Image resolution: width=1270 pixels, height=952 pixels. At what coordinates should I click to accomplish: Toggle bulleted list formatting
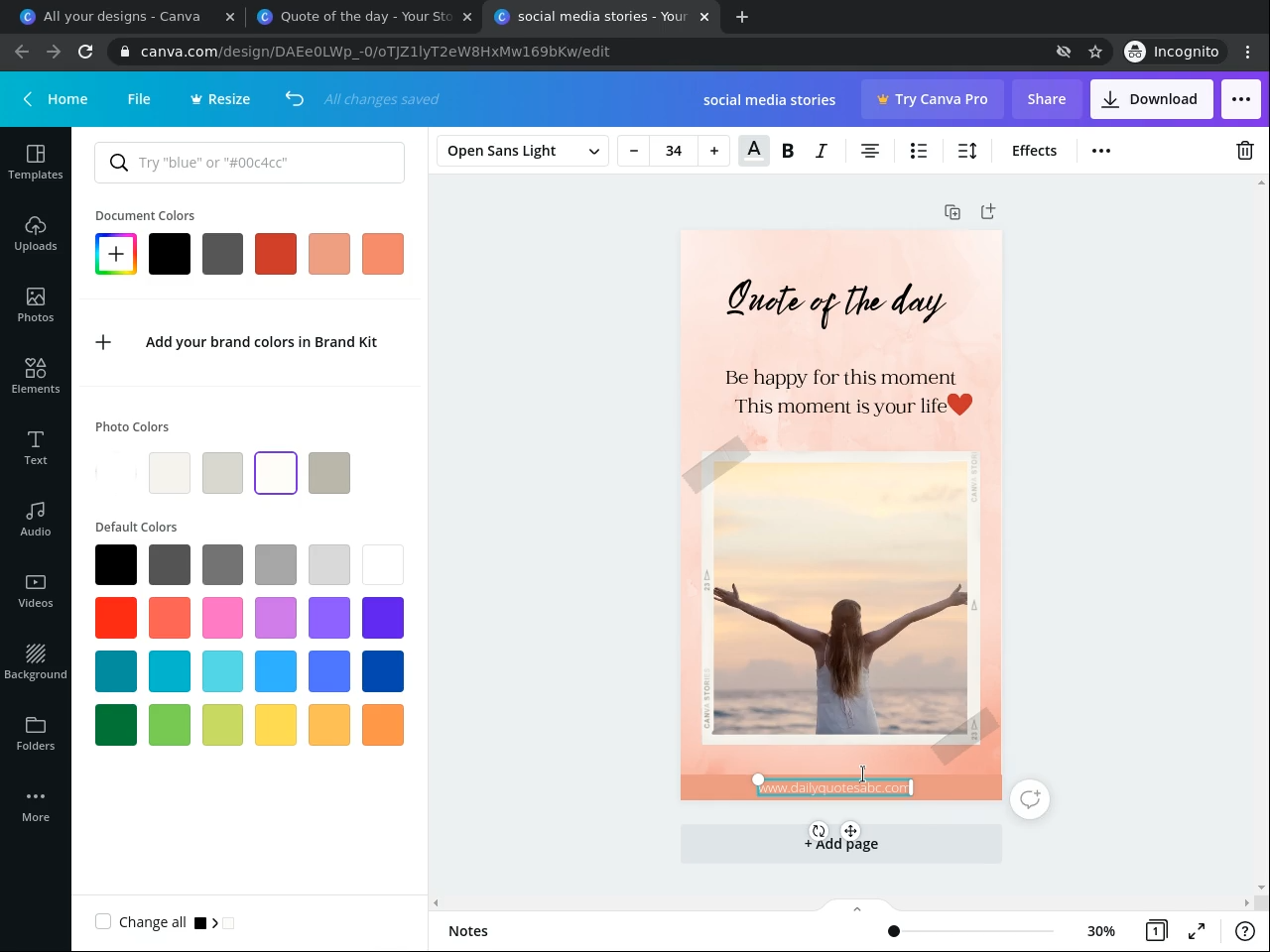(x=919, y=151)
